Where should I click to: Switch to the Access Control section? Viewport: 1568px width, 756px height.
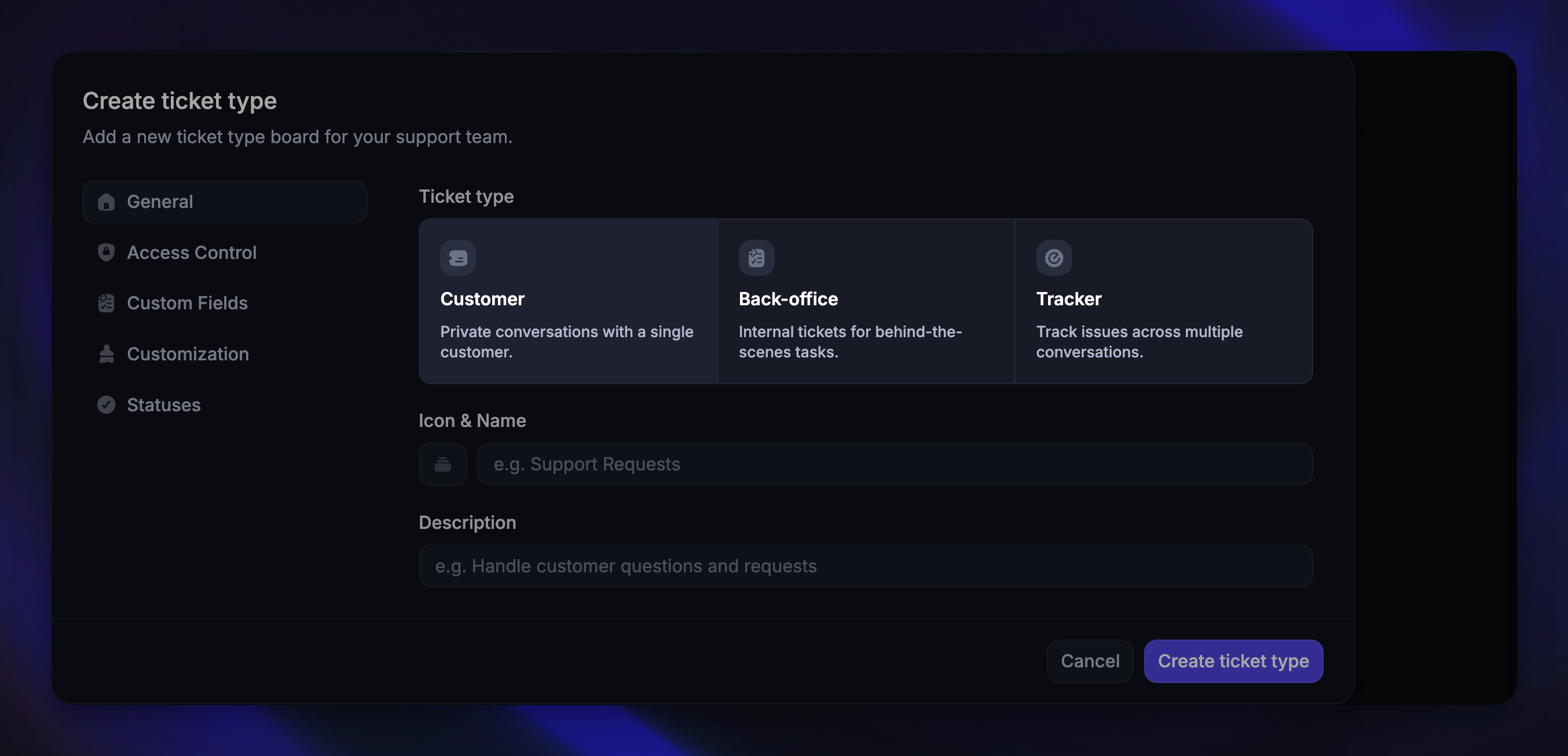click(x=191, y=252)
